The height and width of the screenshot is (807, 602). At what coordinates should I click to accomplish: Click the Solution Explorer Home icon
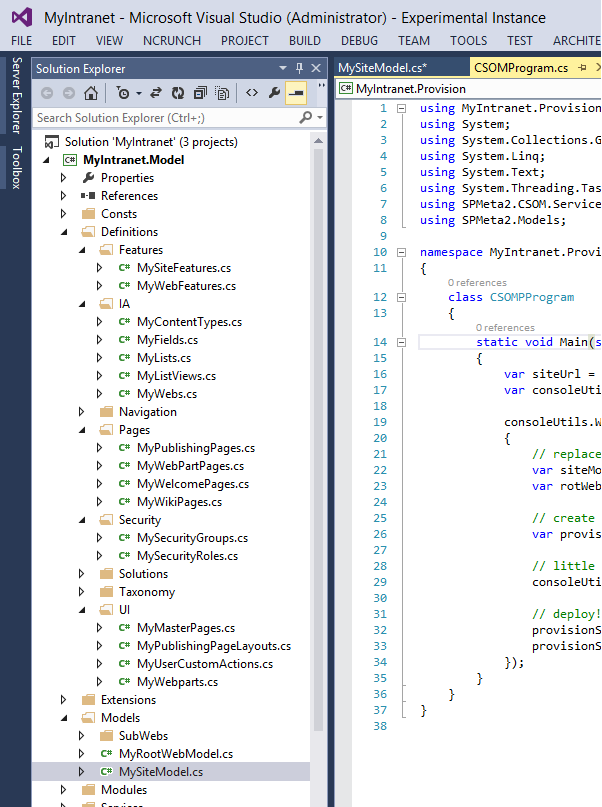(x=91, y=93)
